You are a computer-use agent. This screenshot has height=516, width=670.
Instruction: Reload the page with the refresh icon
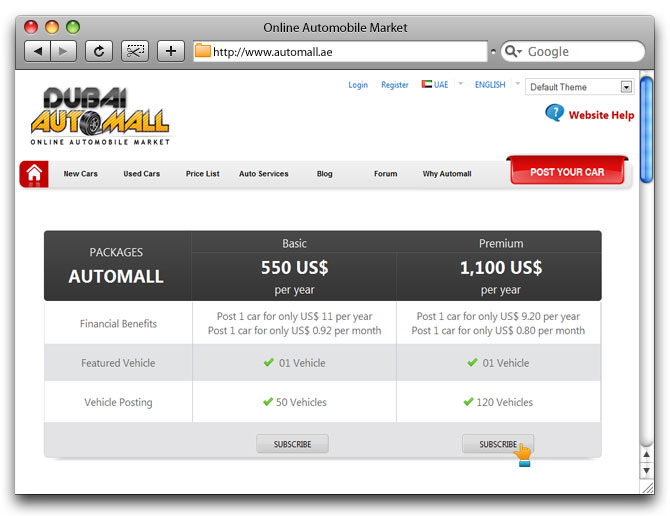(99, 51)
